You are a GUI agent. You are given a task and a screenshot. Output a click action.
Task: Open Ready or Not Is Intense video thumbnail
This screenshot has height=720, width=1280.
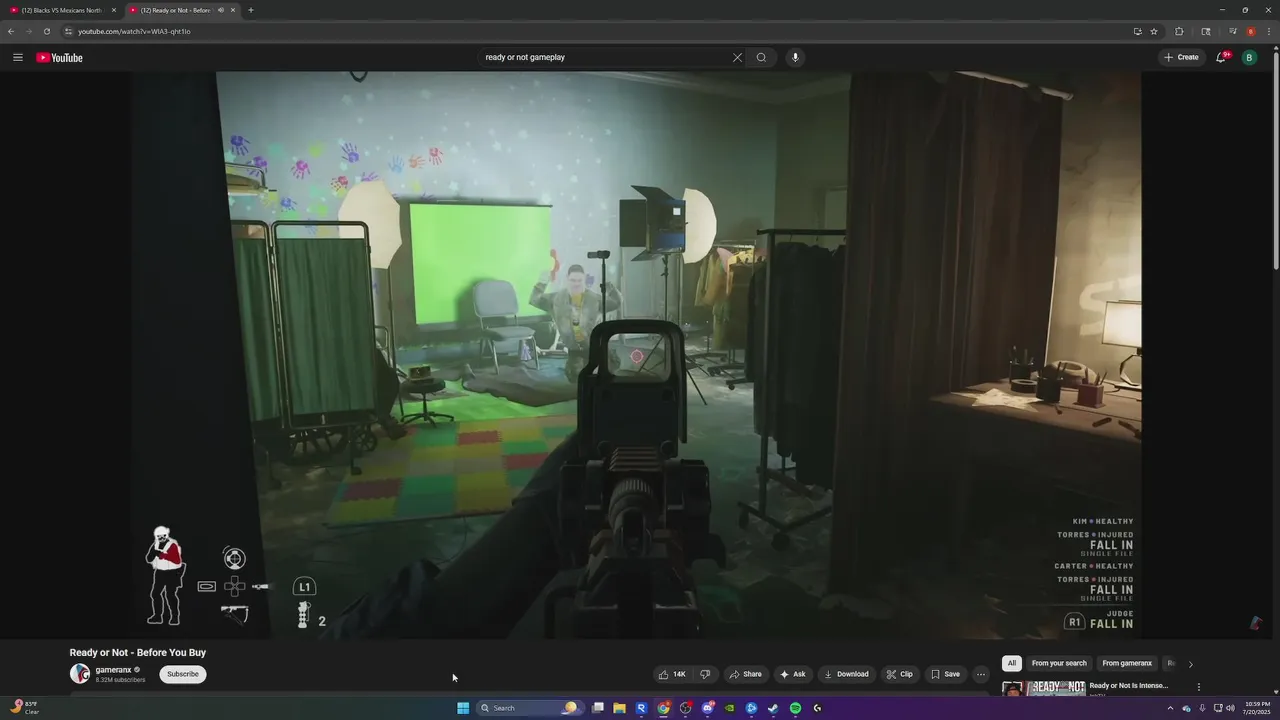click(1043, 688)
